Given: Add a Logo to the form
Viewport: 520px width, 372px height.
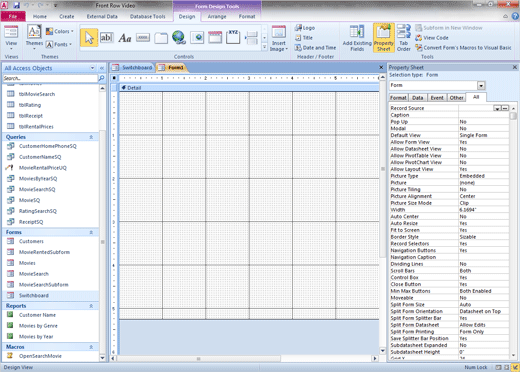Looking at the screenshot, I should coord(305,28).
